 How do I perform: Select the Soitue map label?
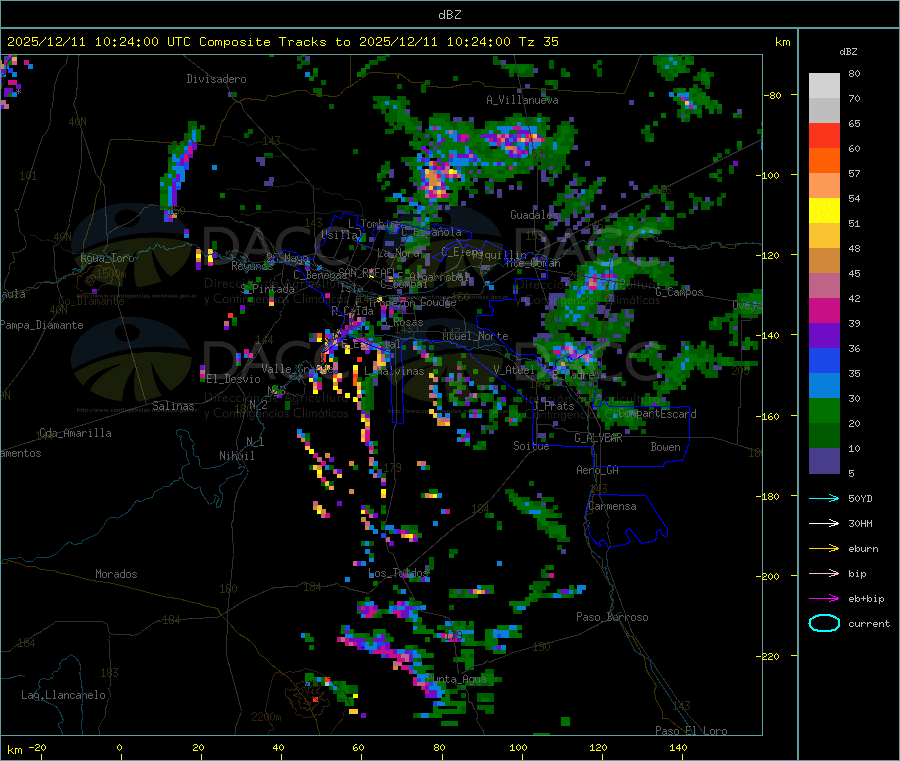[x=531, y=446]
